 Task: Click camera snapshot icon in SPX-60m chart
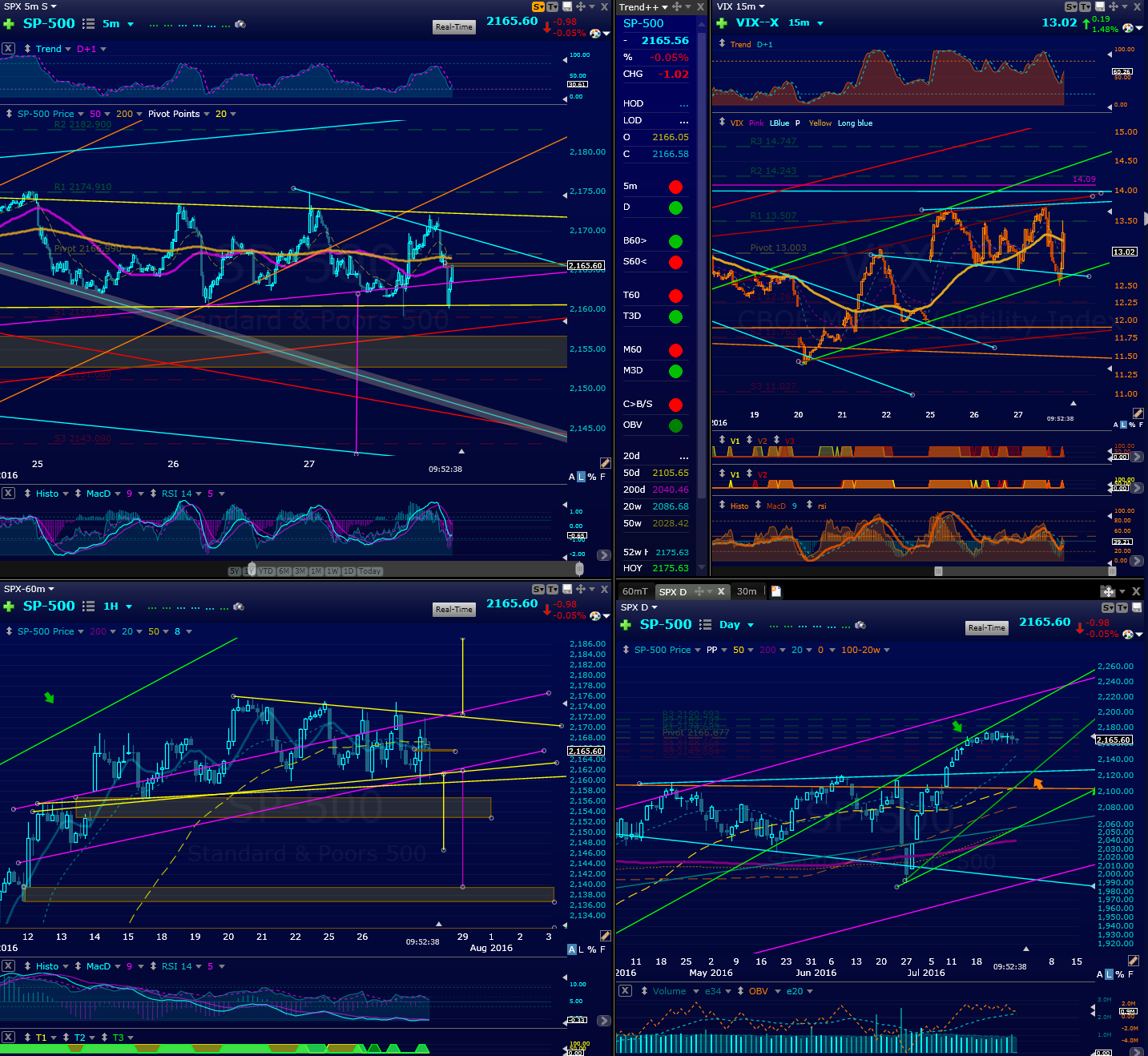[x=240, y=607]
